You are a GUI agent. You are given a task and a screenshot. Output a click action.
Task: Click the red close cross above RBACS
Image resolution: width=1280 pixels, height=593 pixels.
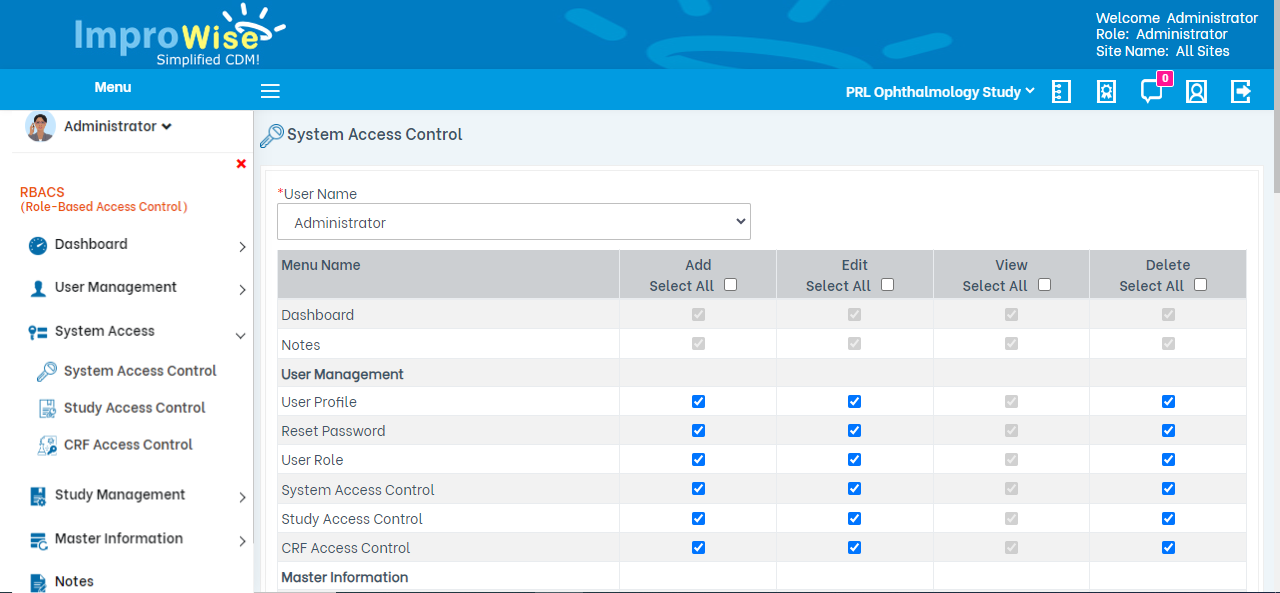tap(240, 163)
